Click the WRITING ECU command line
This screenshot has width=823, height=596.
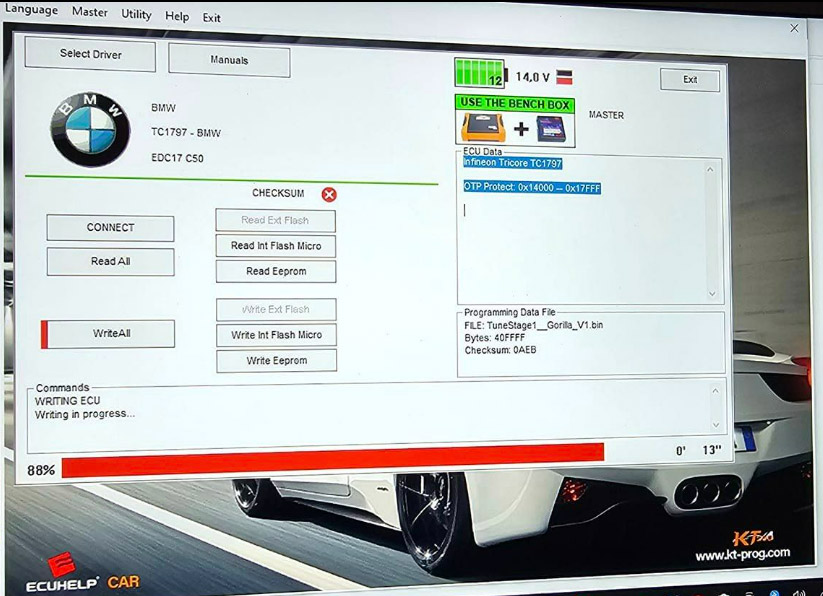point(67,401)
